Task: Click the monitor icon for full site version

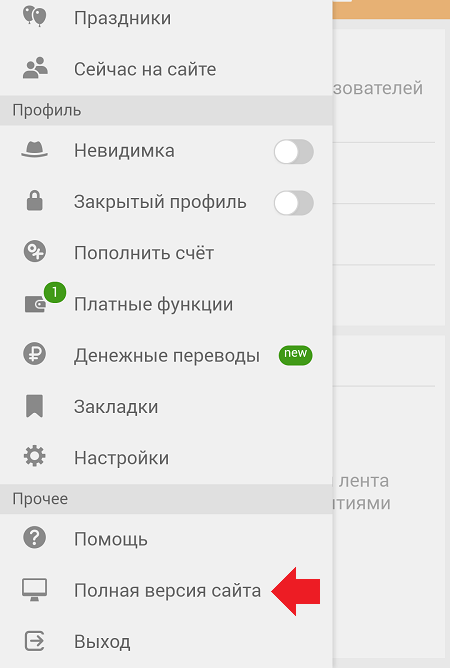Action: coord(35,590)
